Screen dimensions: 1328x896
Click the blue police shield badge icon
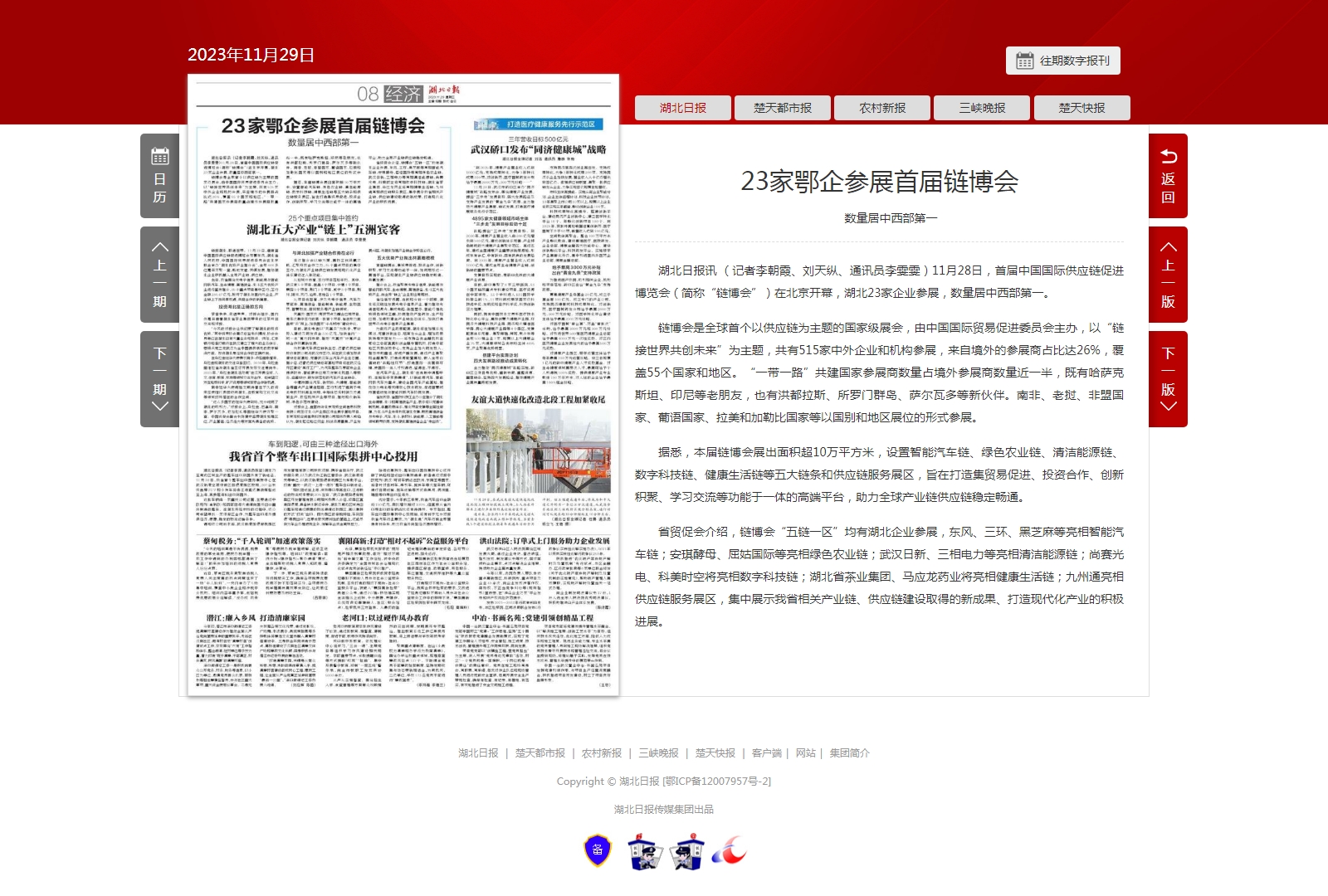tap(598, 850)
